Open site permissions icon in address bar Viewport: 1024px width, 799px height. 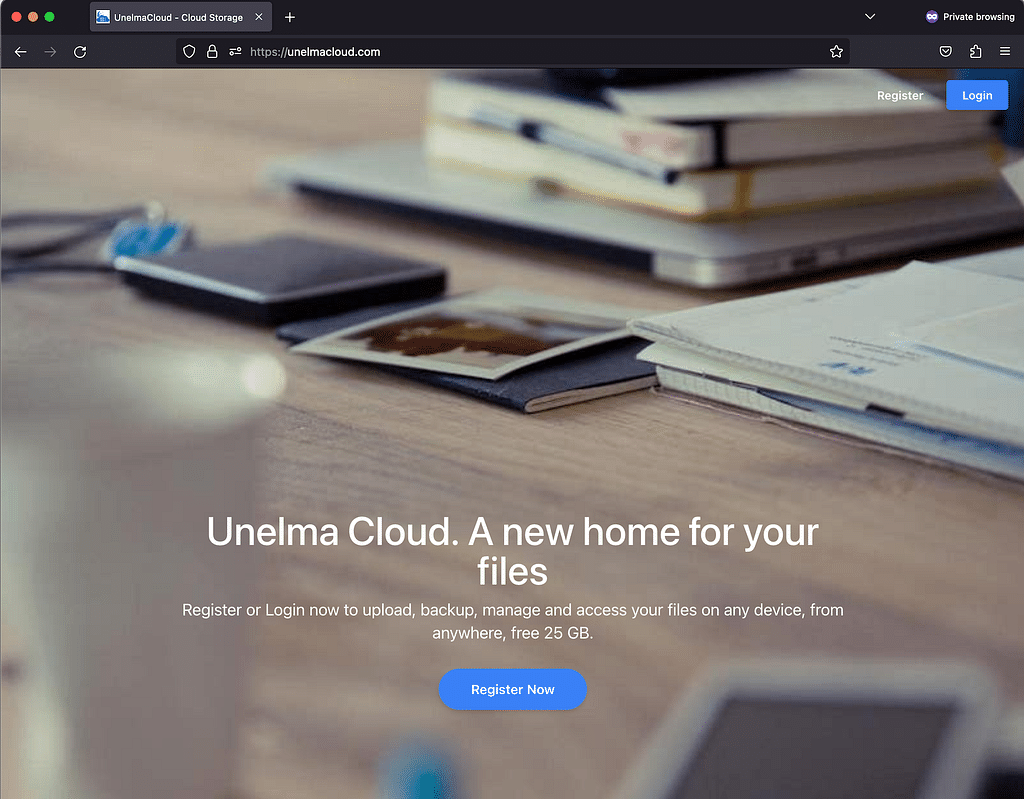(235, 52)
